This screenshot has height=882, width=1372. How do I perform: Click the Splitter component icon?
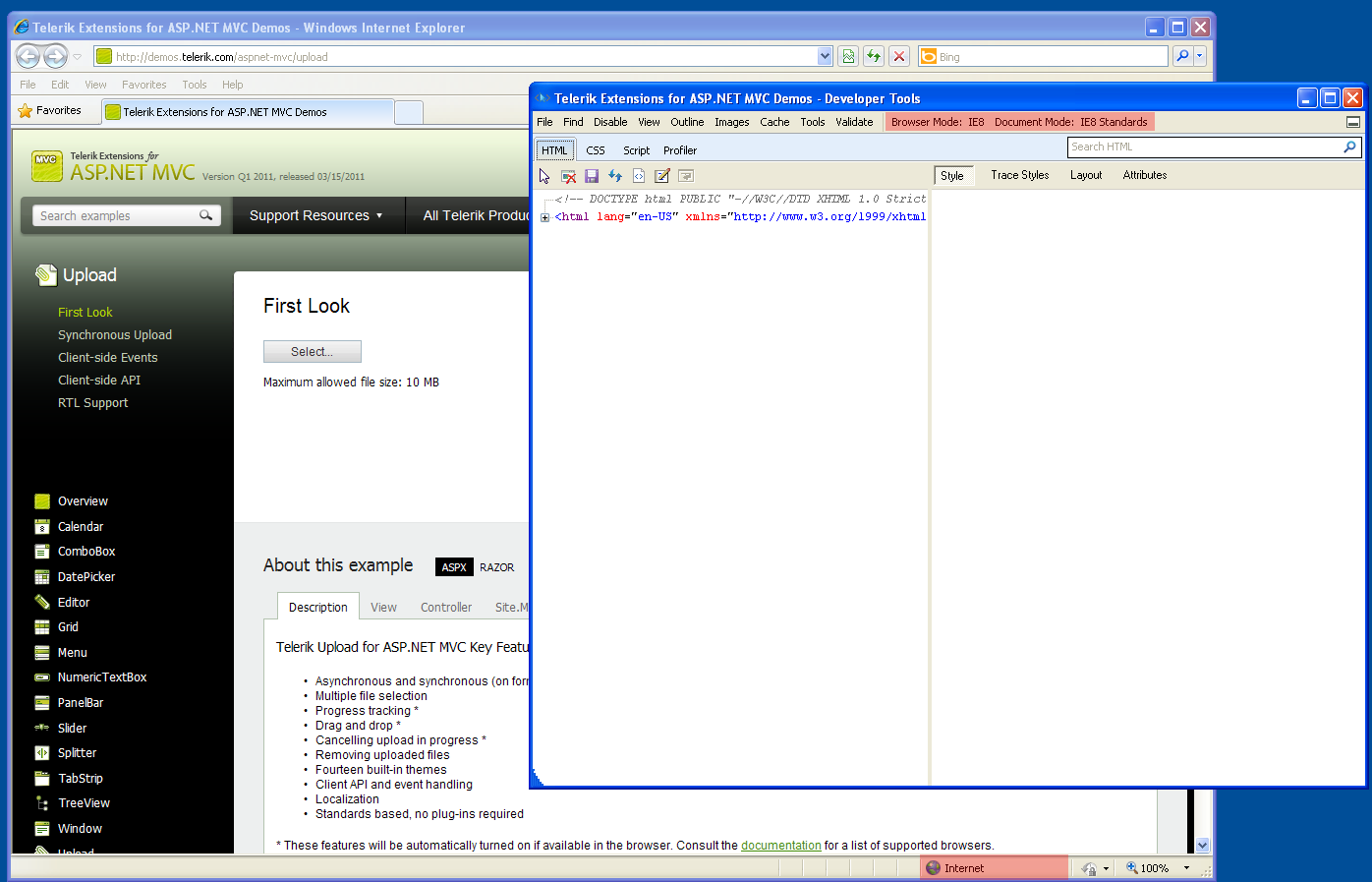point(42,753)
